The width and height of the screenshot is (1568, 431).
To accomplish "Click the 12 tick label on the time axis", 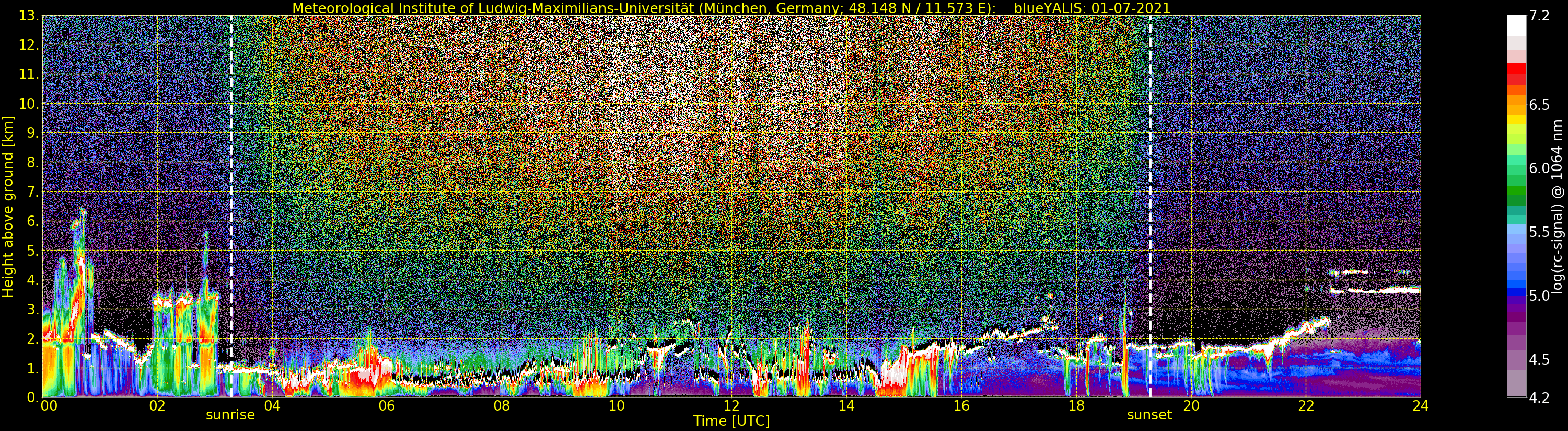I will pyautogui.click(x=731, y=406).
